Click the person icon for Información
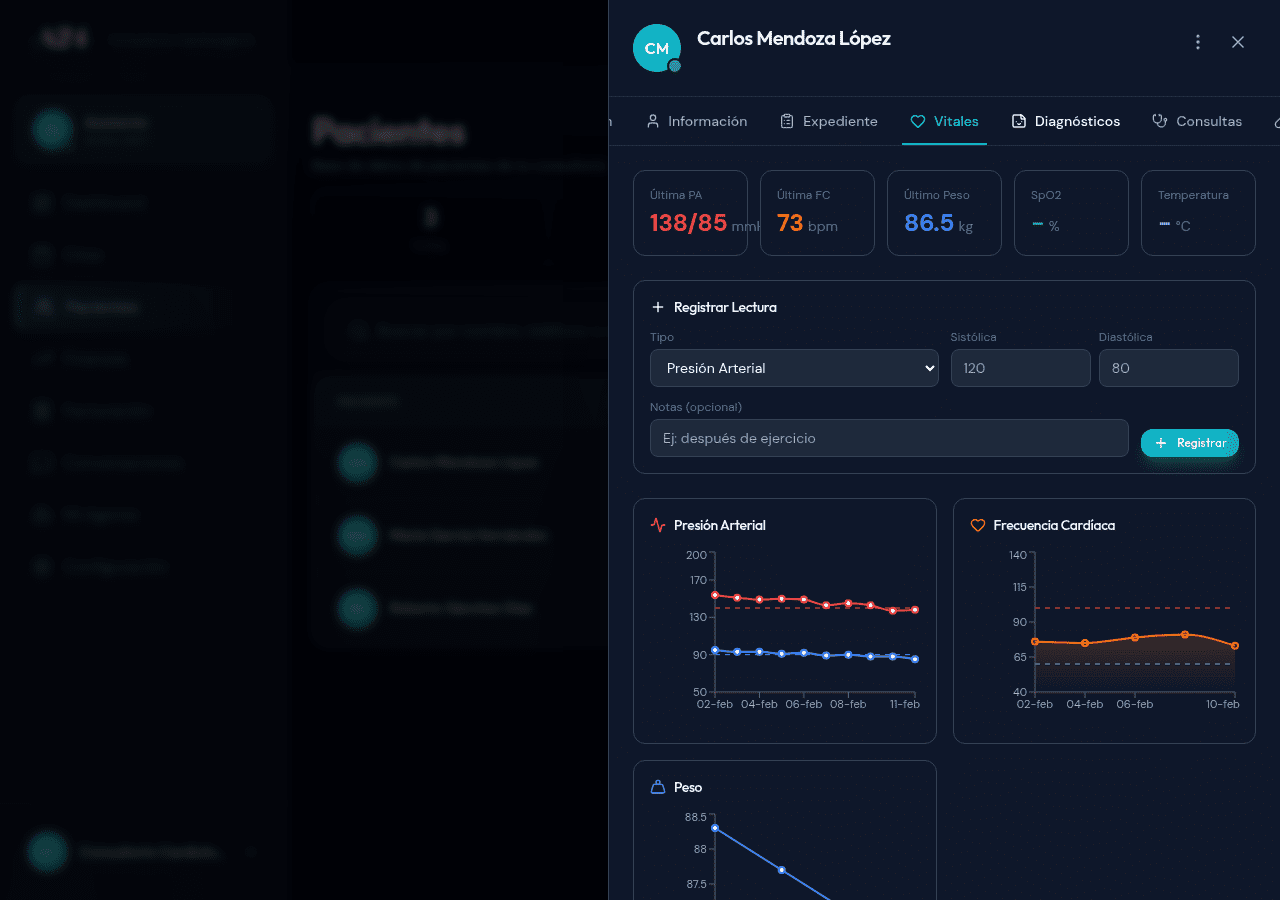This screenshot has width=1280, height=900. point(653,121)
